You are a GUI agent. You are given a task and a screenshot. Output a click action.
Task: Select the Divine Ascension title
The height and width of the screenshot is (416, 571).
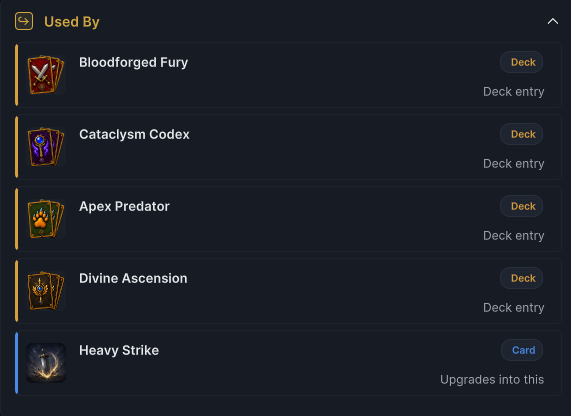133,278
